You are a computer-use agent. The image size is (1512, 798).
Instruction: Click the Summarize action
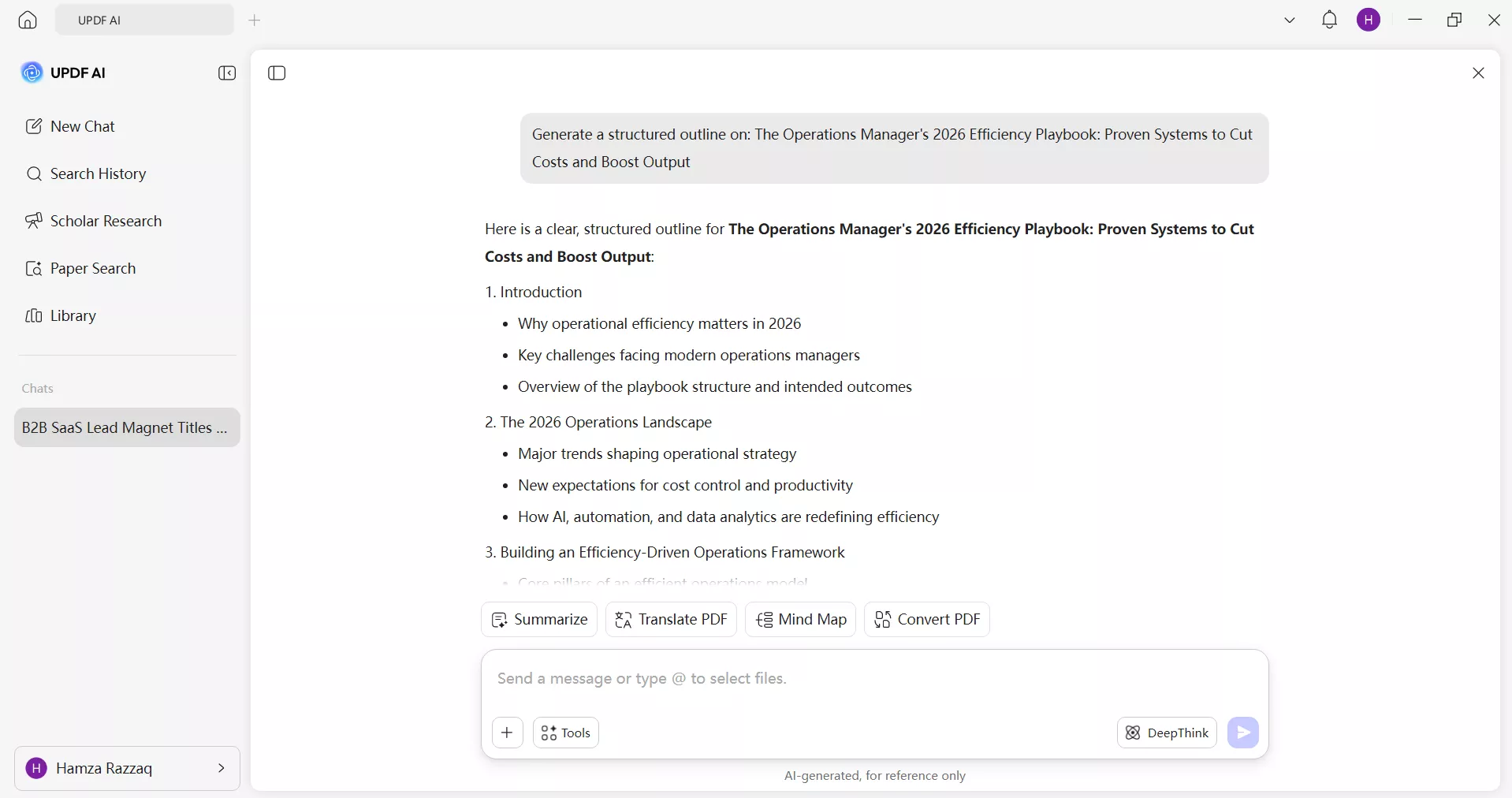click(x=539, y=619)
